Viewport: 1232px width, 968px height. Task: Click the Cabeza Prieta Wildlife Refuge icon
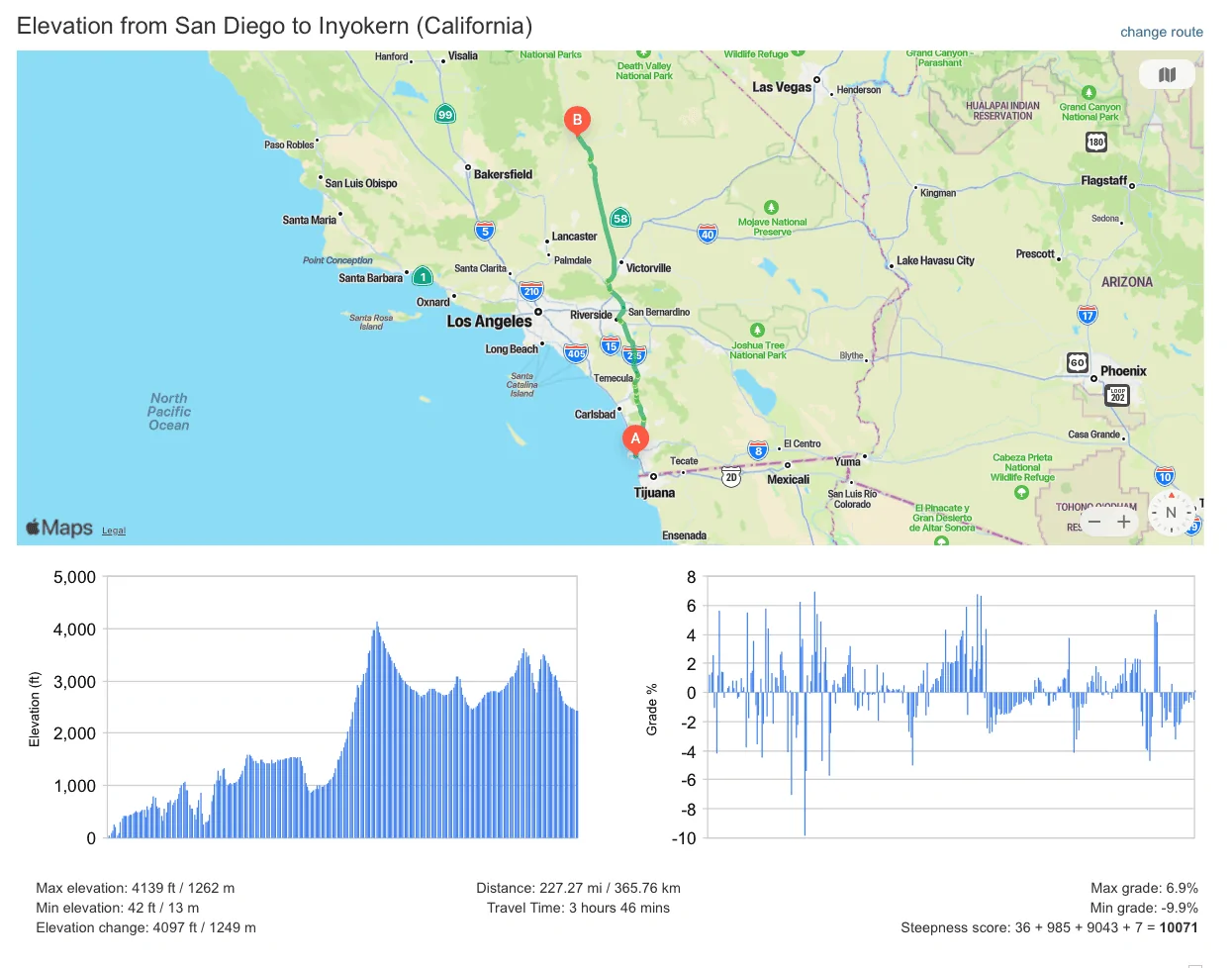pyautogui.click(x=1021, y=492)
